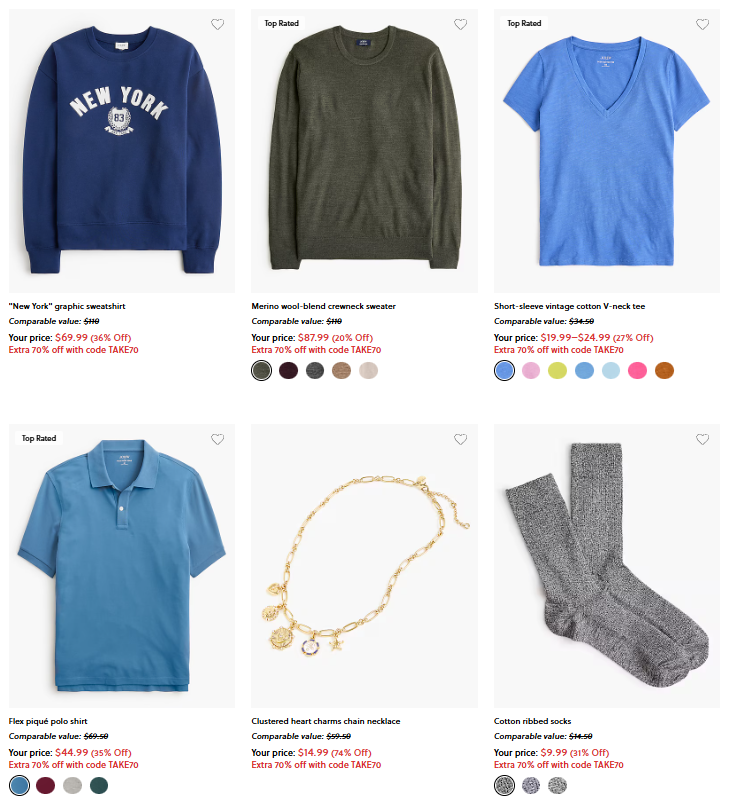This screenshot has width=733, height=806.
Task: View the blue polo shirt product image
Action: (x=122, y=566)
